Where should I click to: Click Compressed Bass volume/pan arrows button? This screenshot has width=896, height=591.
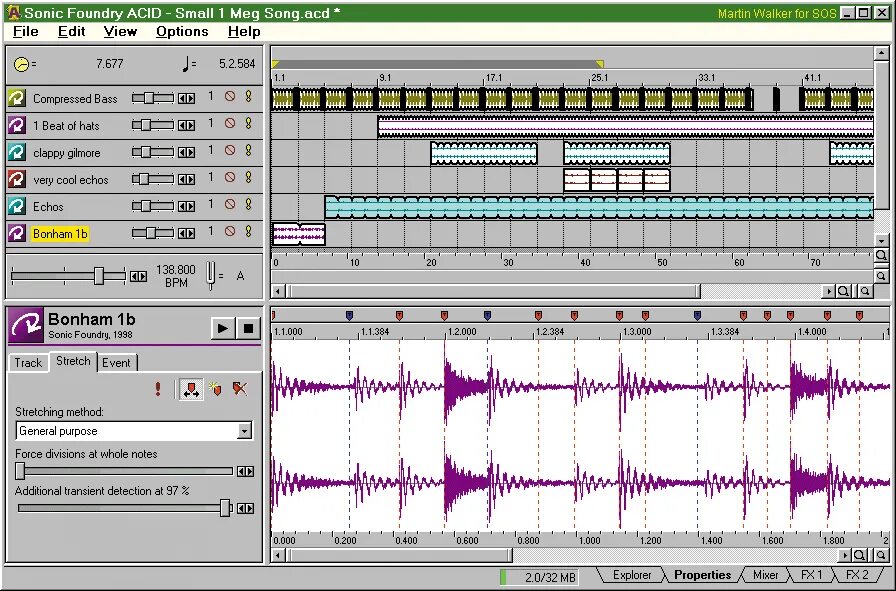click(x=186, y=99)
